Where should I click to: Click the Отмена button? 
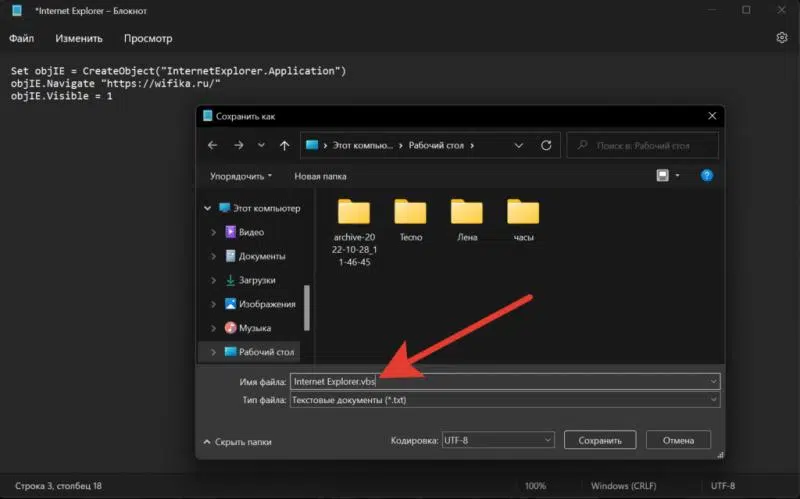(678, 440)
